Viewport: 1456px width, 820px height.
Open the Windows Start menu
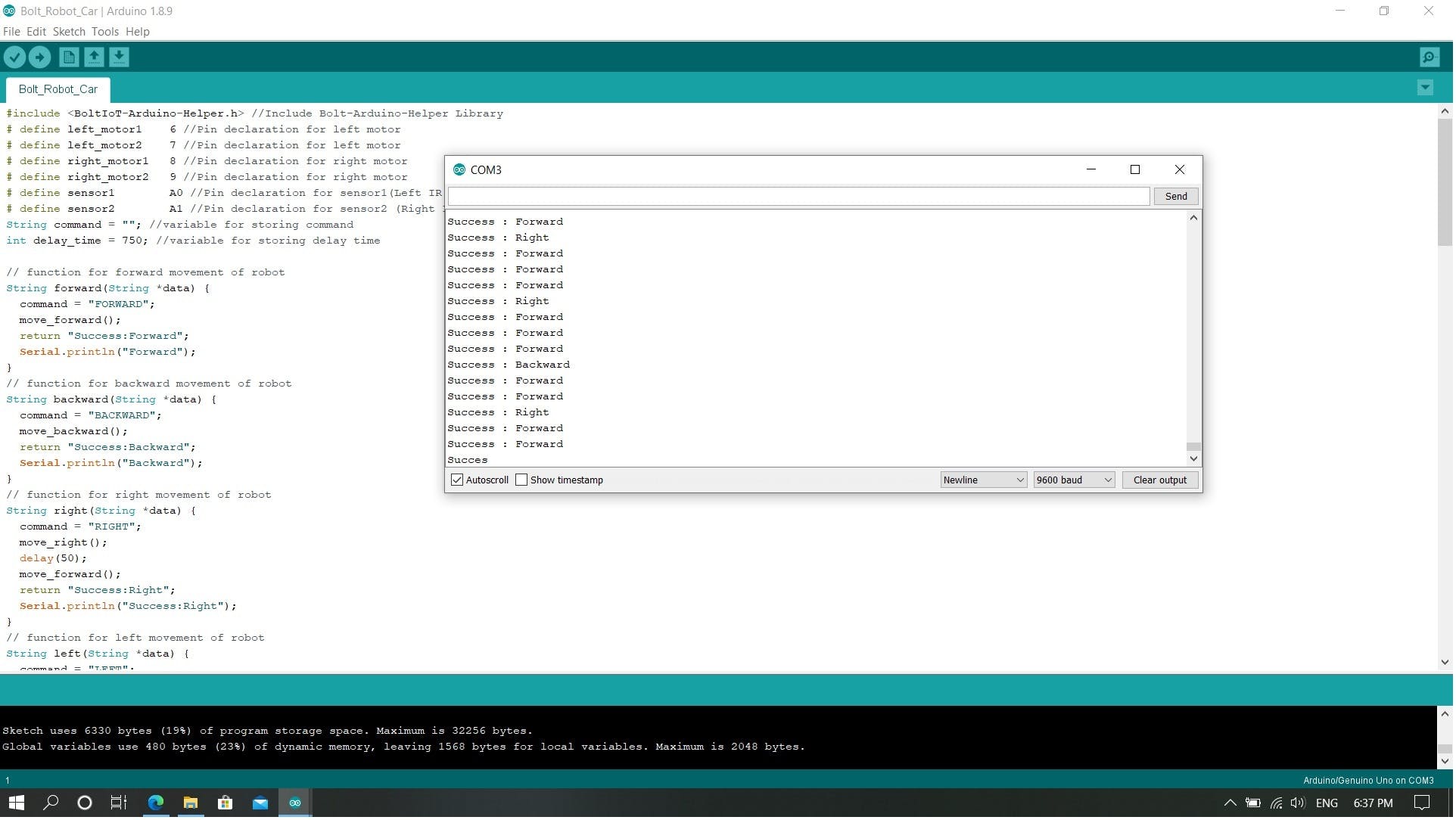point(17,803)
